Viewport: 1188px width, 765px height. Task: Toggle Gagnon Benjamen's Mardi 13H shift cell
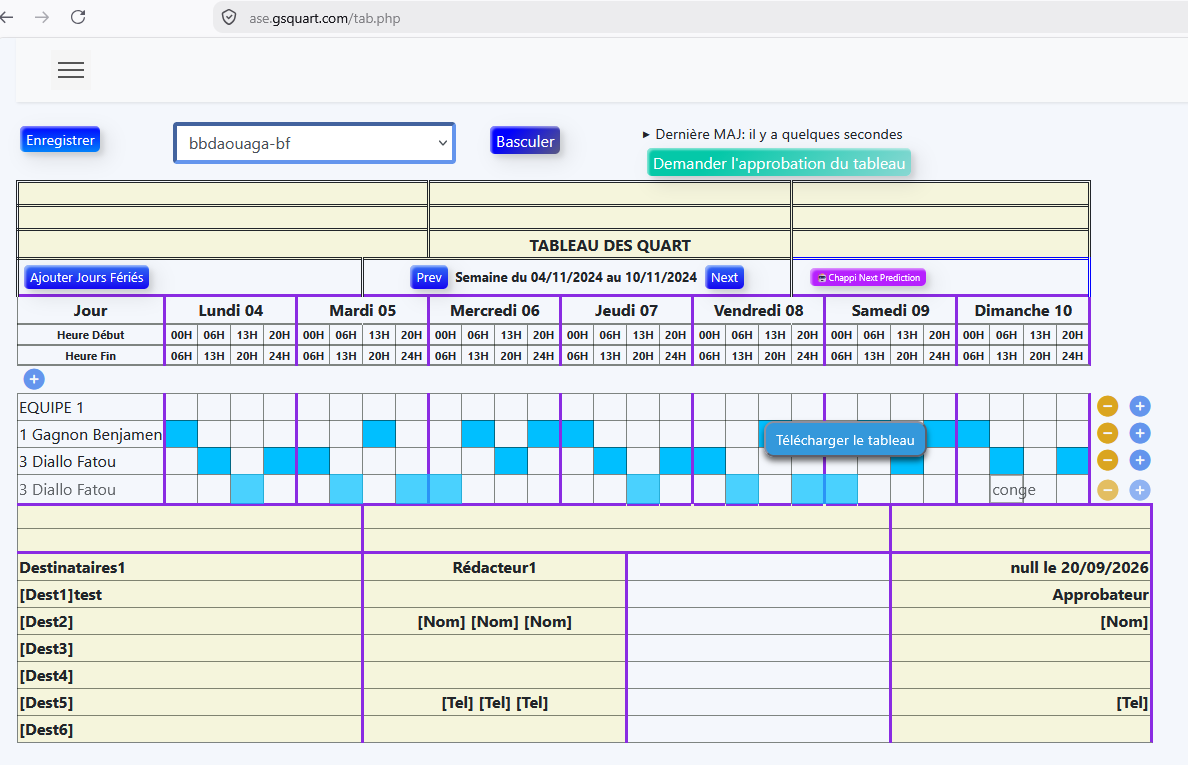[379, 434]
